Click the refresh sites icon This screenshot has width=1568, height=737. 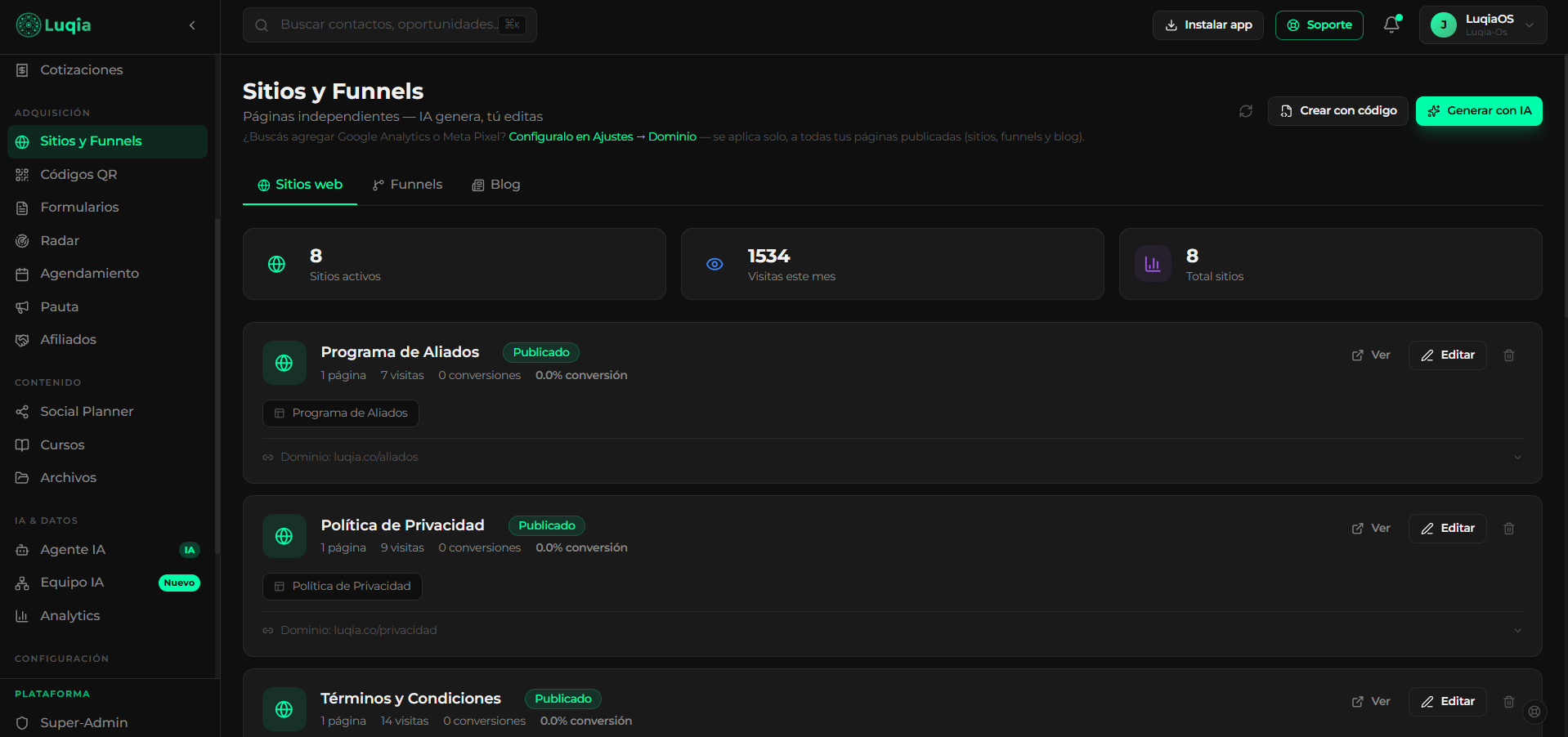(1246, 111)
